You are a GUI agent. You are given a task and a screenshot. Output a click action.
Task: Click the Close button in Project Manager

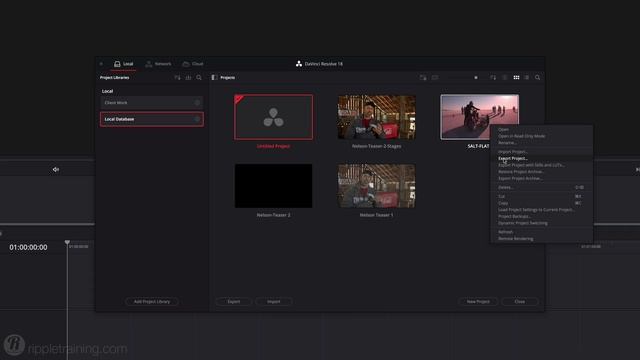(x=520, y=302)
